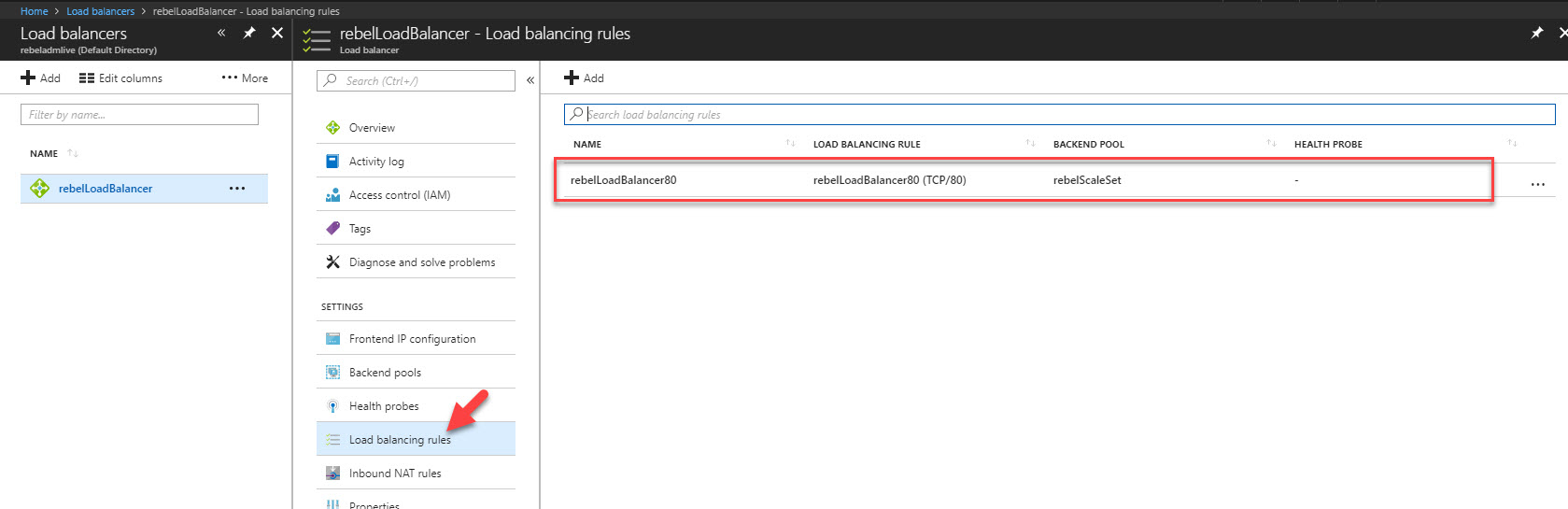Click the rebelScaleSet backend pool cell
The image size is (1568, 509).
tap(1087, 180)
